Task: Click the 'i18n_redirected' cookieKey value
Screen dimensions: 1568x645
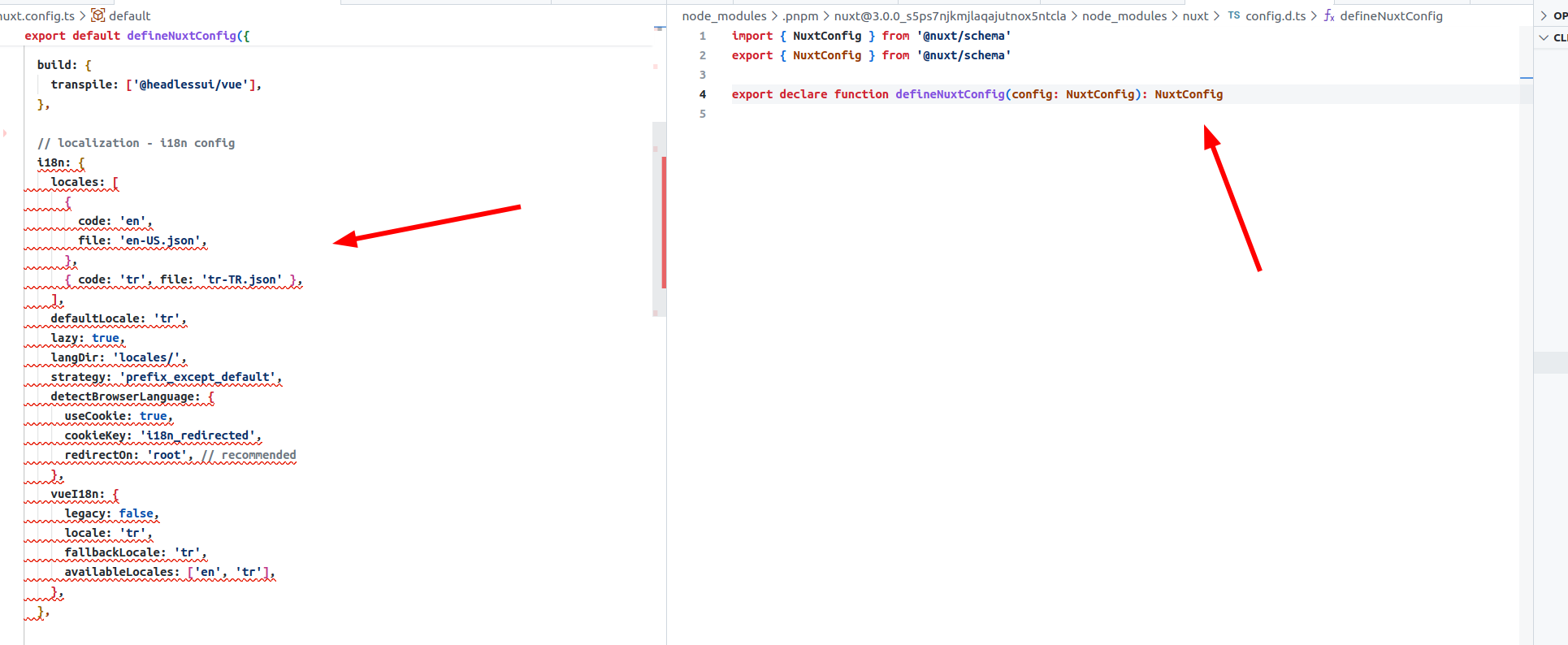Action: point(197,435)
